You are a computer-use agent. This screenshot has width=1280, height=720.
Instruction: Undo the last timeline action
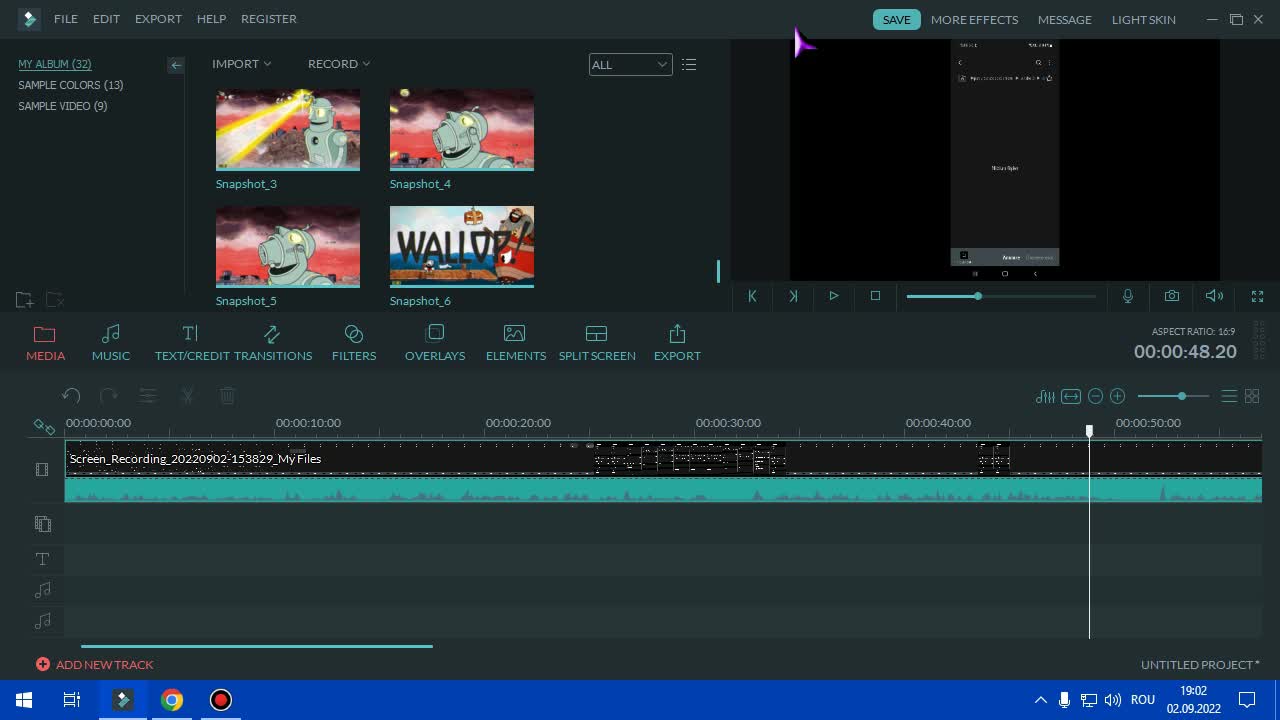[71, 396]
